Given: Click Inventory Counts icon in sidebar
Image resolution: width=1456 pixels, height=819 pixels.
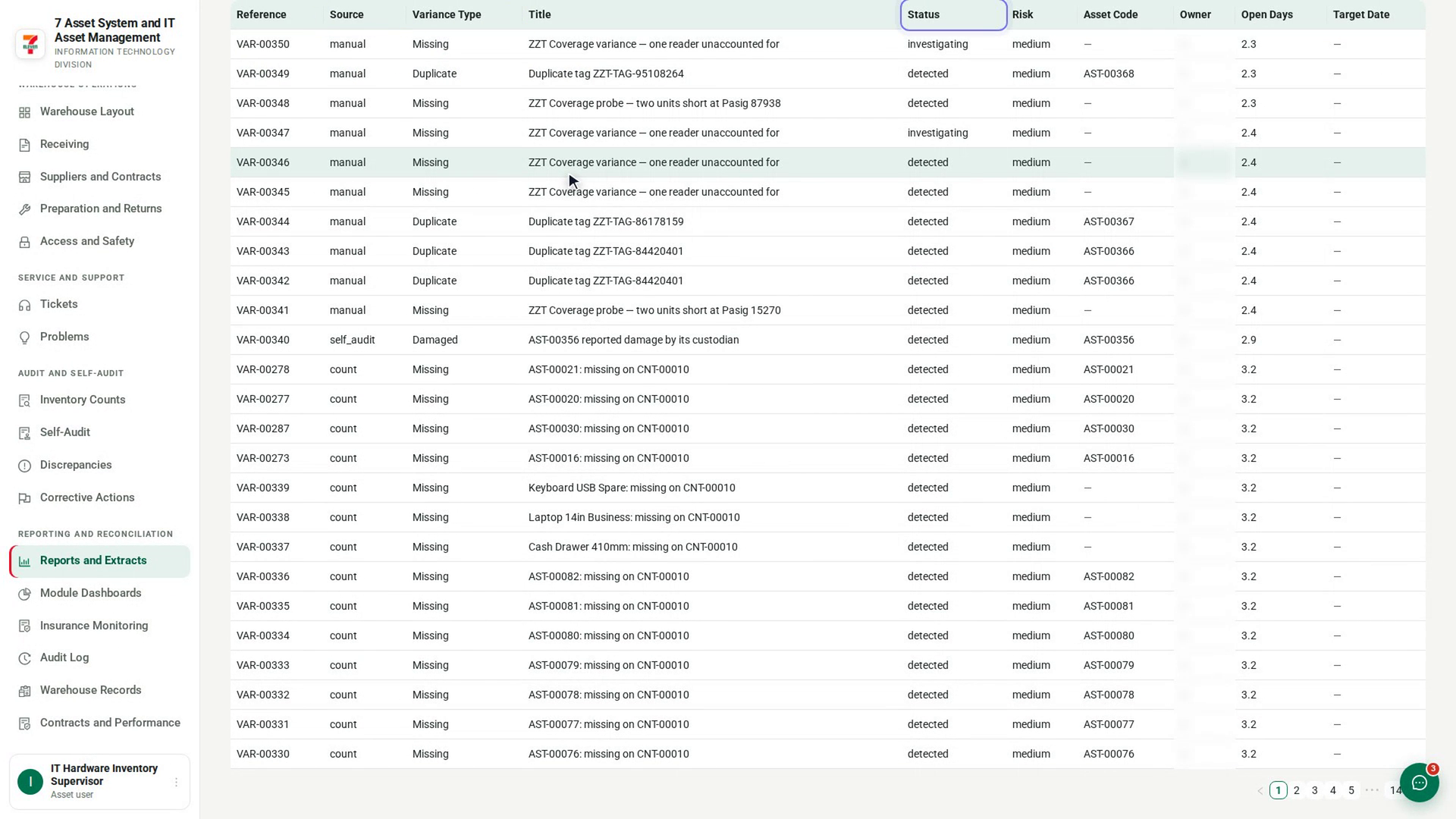Looking at the screenshot, I should tap(24, 400).
